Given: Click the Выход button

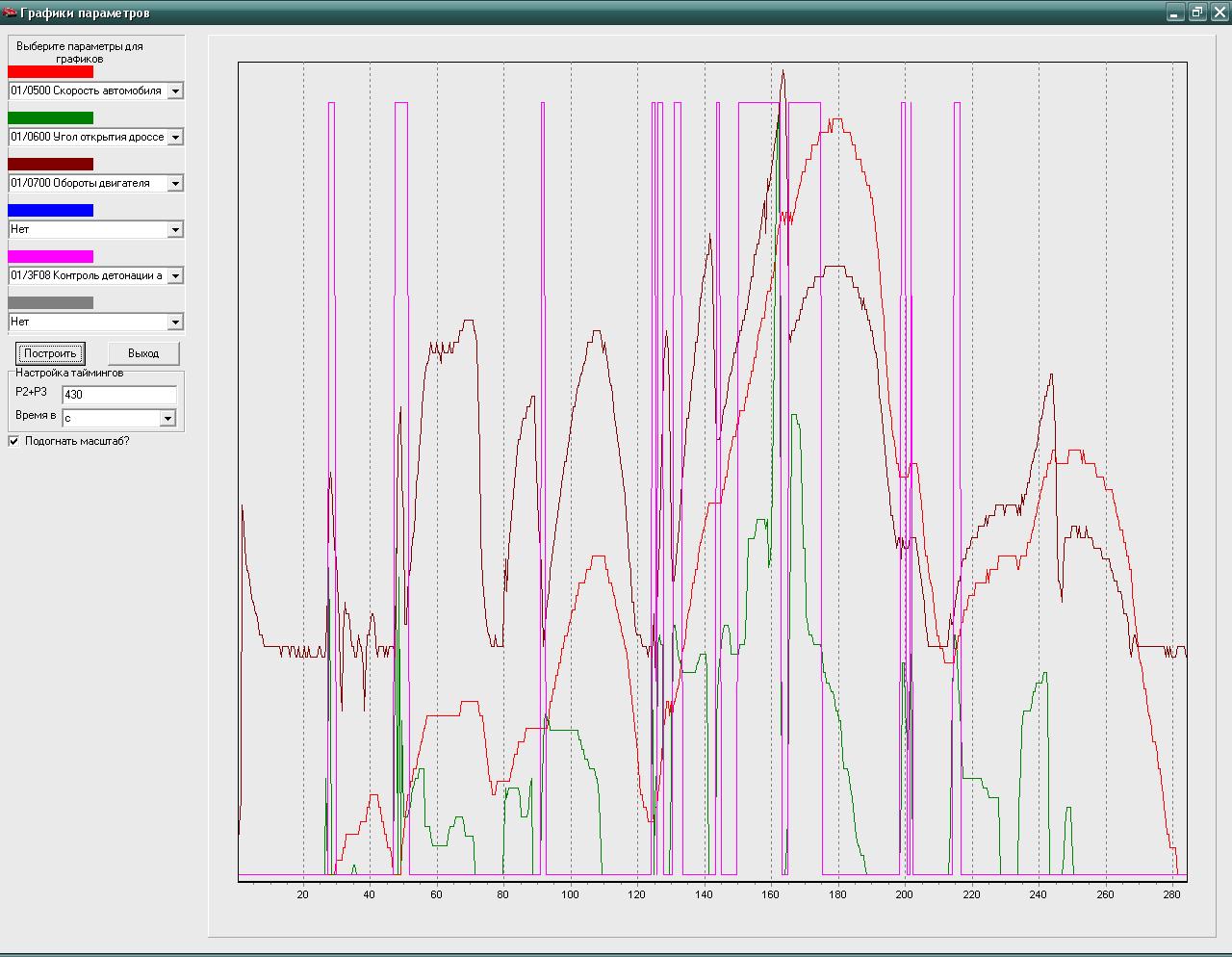Looking at the screenshot, I should 143,353.
